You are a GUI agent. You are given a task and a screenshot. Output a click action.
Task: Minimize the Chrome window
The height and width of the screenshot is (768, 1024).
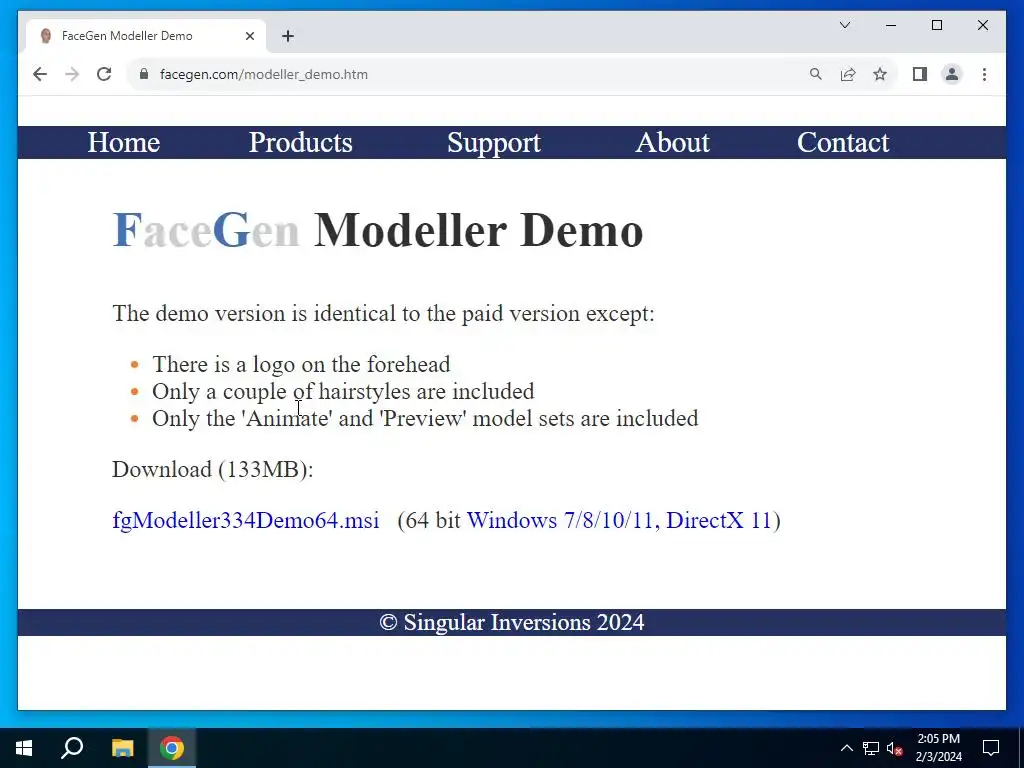891,25
